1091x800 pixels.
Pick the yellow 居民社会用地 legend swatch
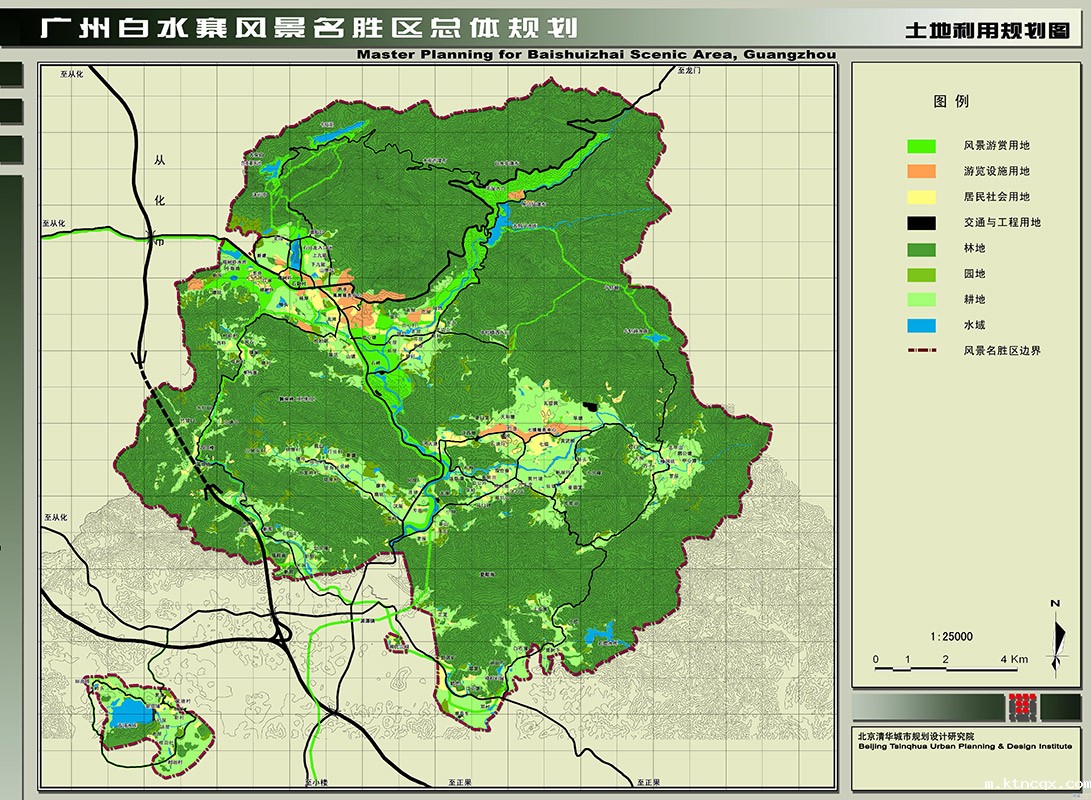(x=921, y=197)
